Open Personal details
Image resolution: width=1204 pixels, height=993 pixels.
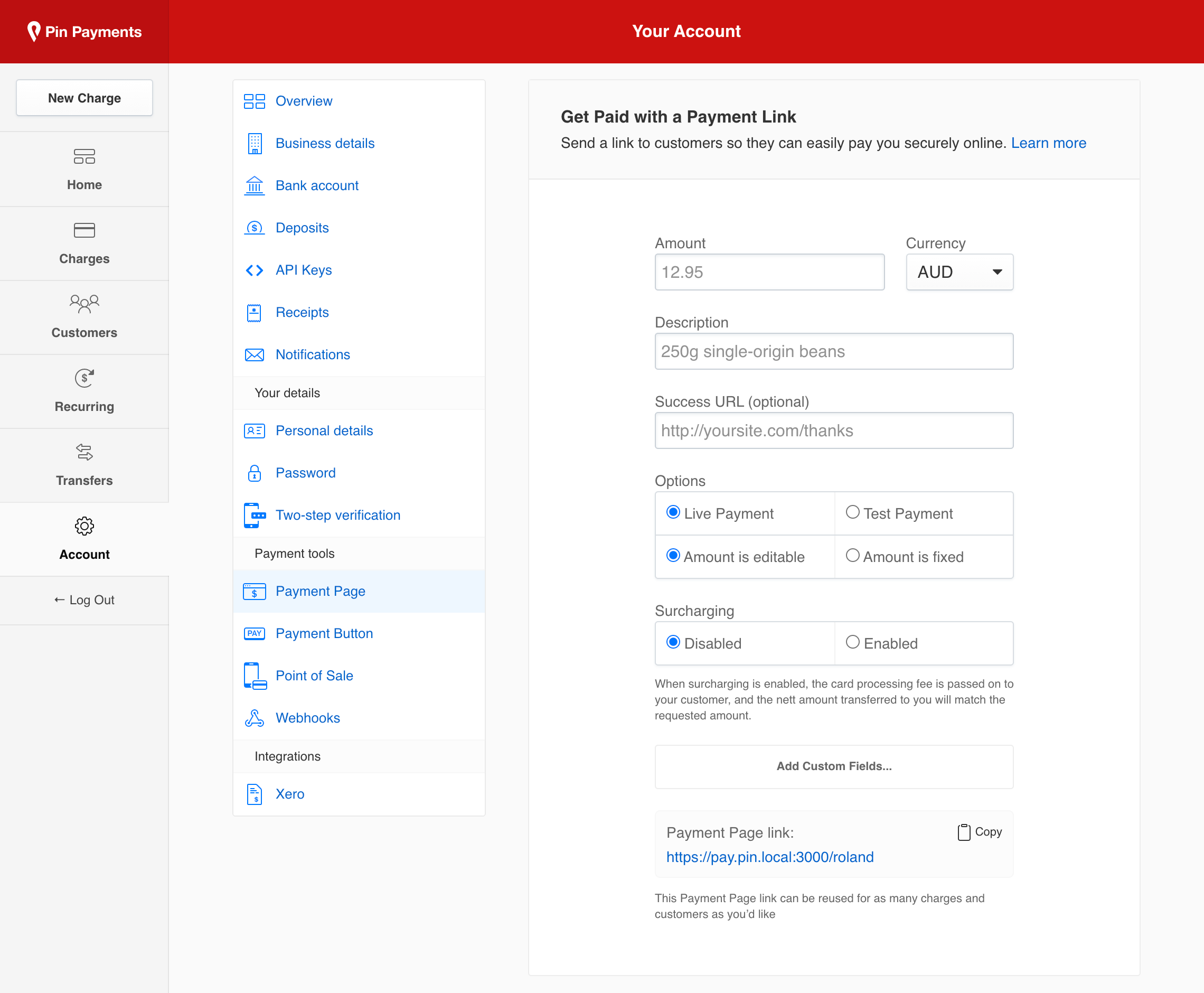pos(359,430)
